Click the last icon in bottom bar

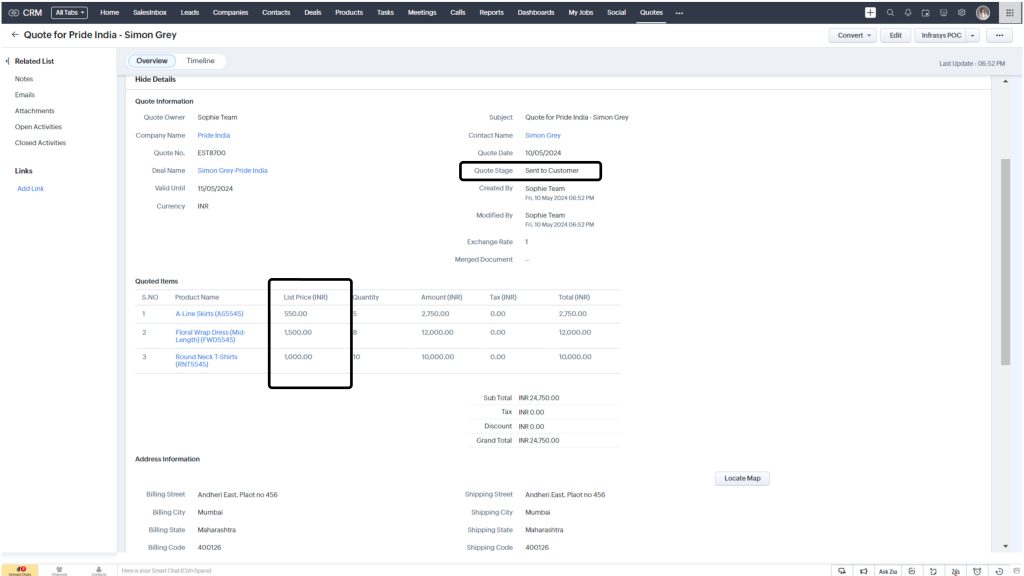(x=1016, y=571)
